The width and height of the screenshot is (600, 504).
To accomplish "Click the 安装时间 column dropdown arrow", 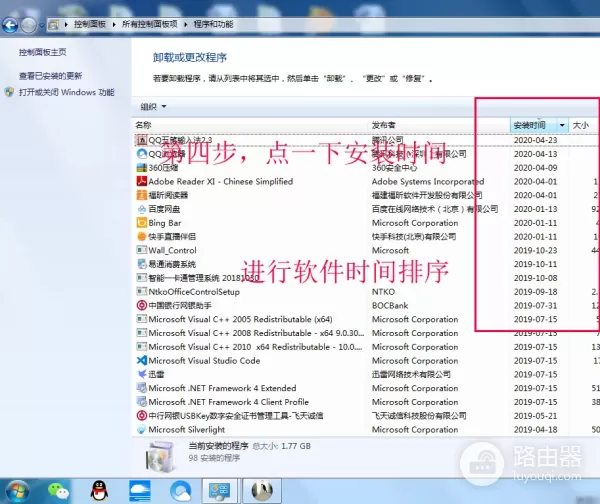I will point(562,125).
